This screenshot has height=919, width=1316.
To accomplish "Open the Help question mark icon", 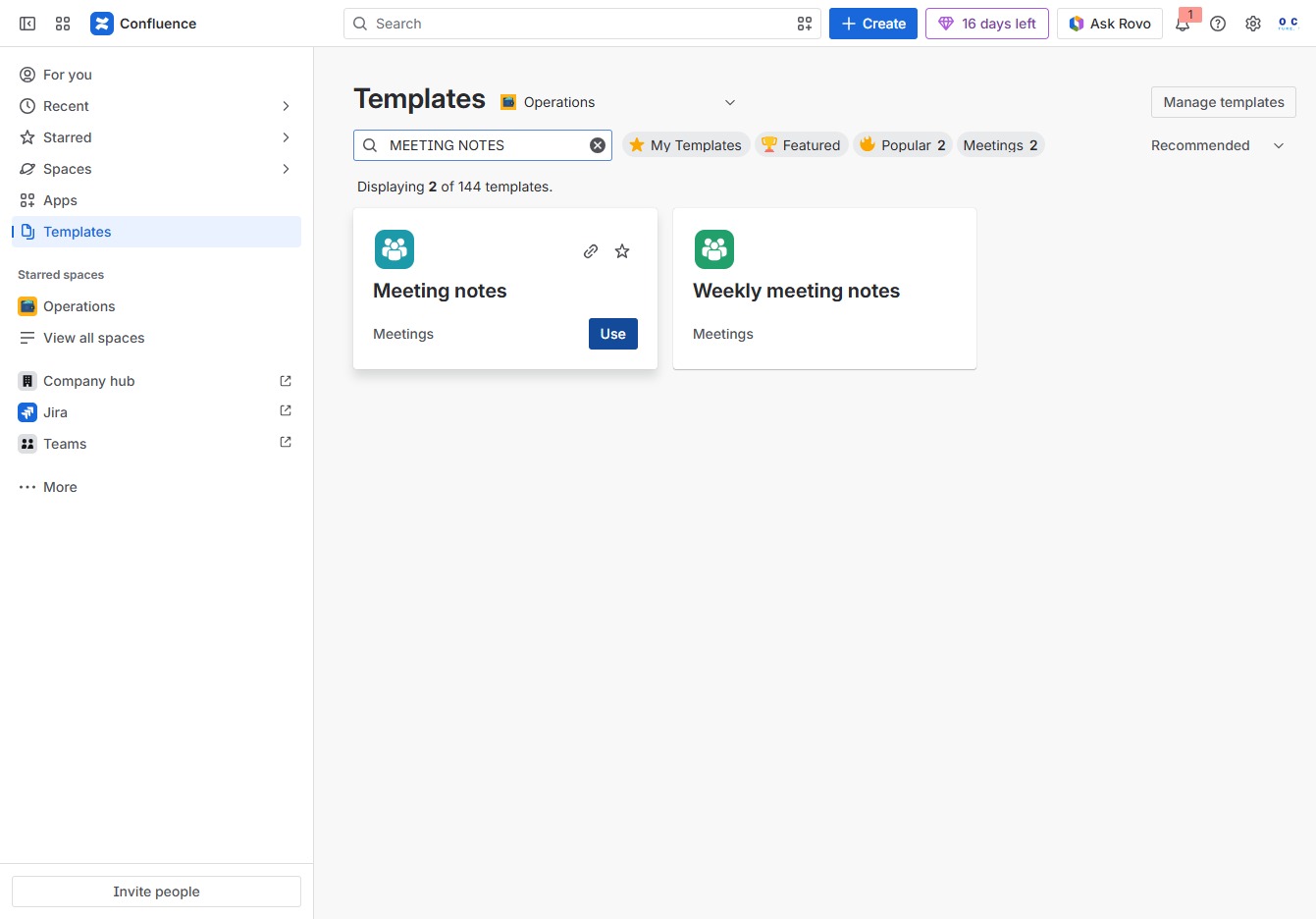I will pos(1218,24).
